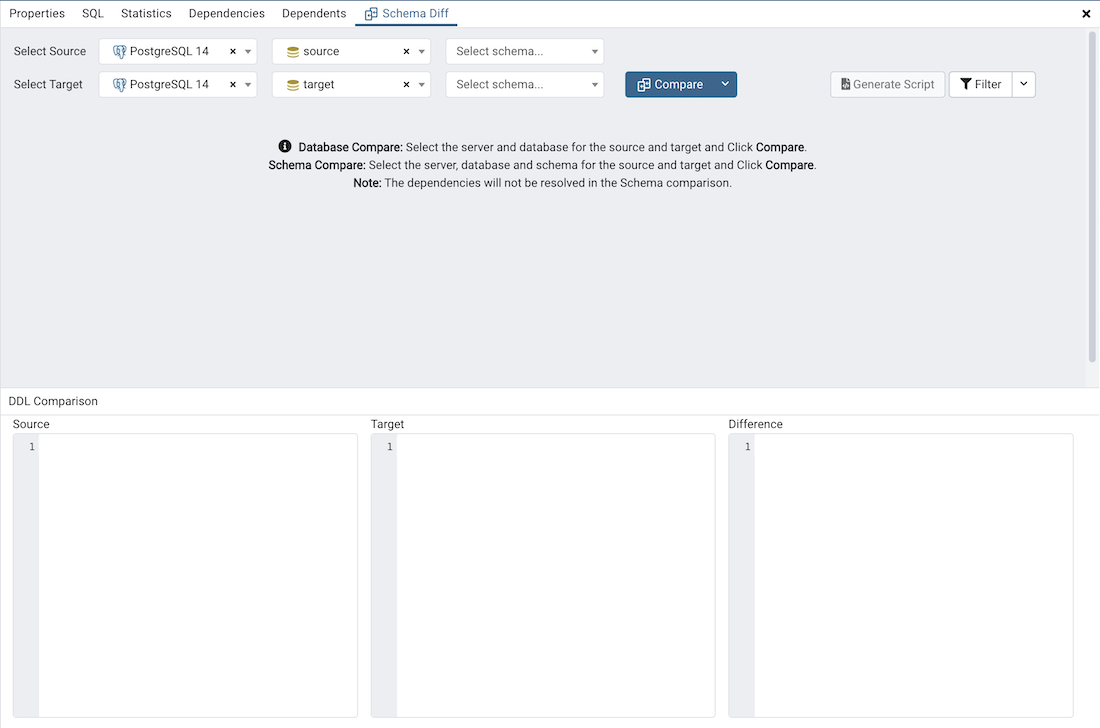Open the source Select schema dropdown
The image size is (1100, 728).
[525, 51]
